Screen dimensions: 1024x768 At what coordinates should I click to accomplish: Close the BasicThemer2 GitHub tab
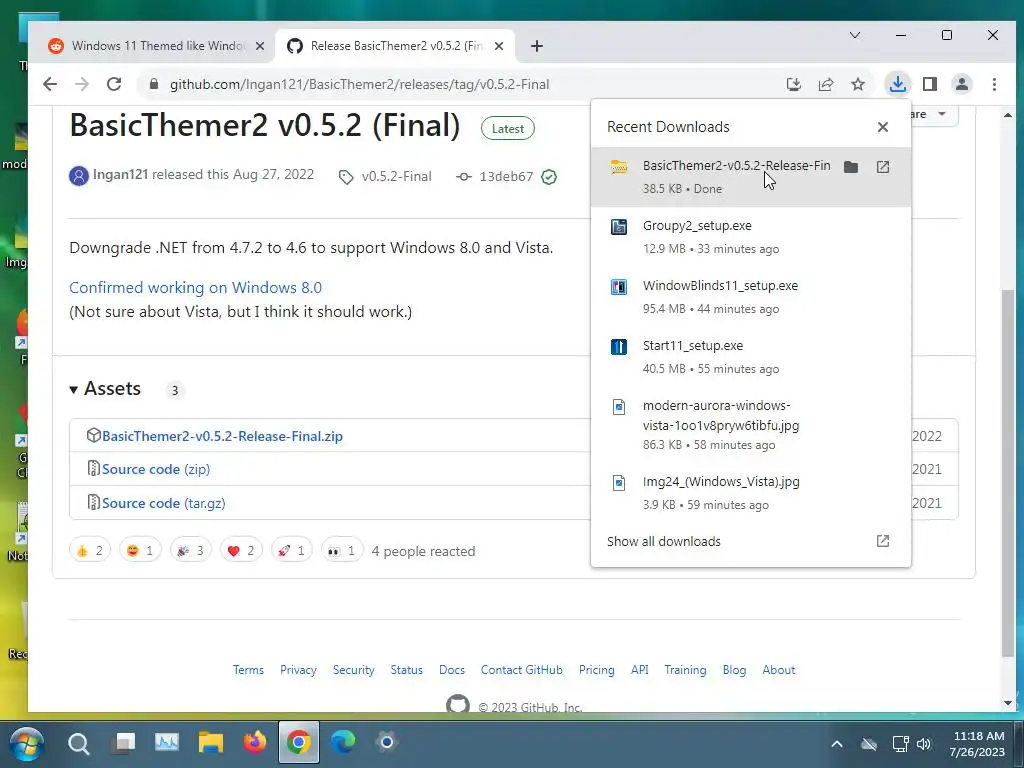click(499, 46)
